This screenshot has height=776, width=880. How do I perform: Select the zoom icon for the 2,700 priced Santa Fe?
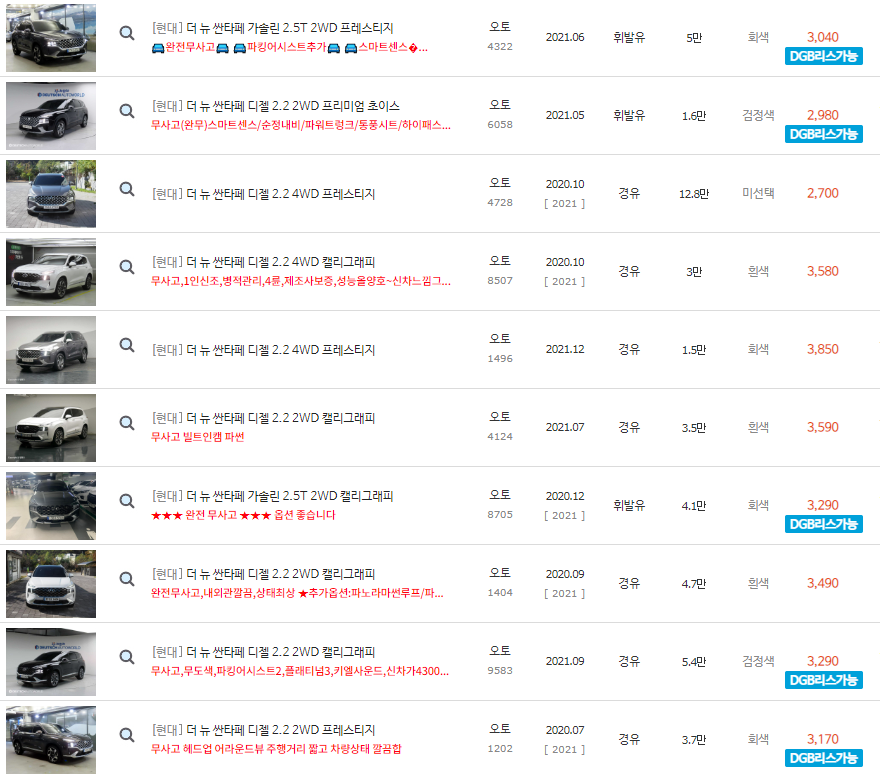126,189
